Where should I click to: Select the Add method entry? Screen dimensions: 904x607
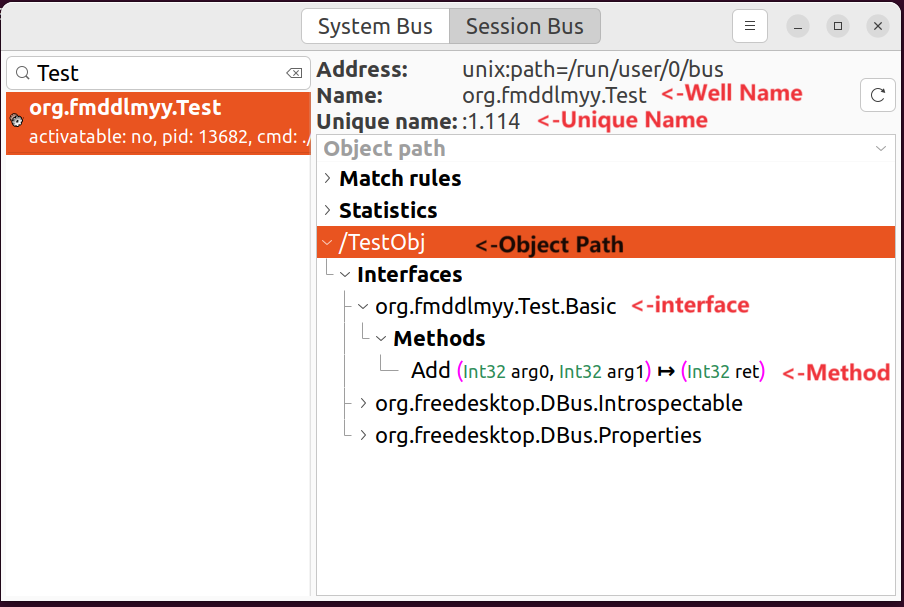click(x=431, y=371)
